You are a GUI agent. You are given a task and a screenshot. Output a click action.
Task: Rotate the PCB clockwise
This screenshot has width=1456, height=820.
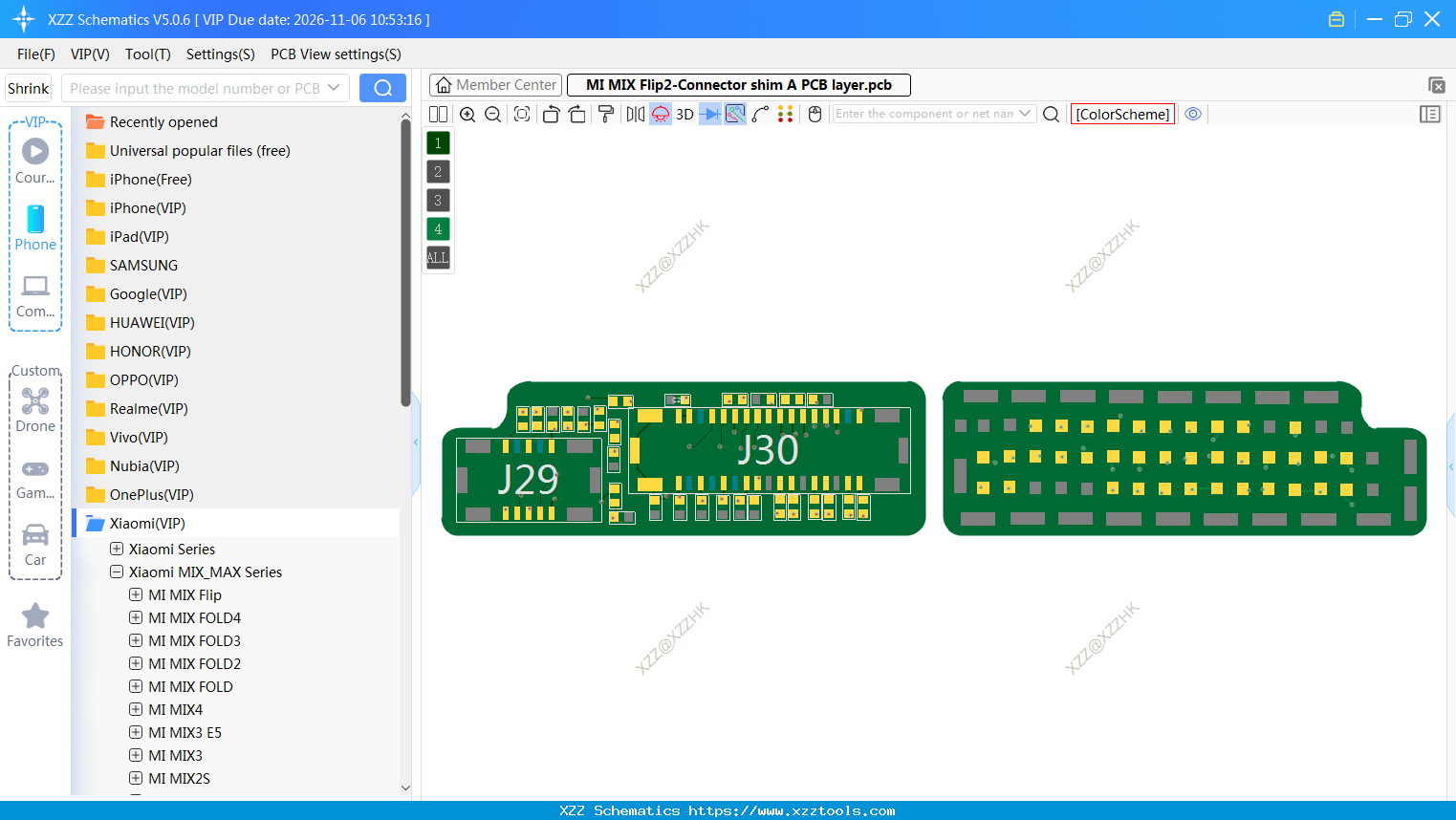(577, 114)
